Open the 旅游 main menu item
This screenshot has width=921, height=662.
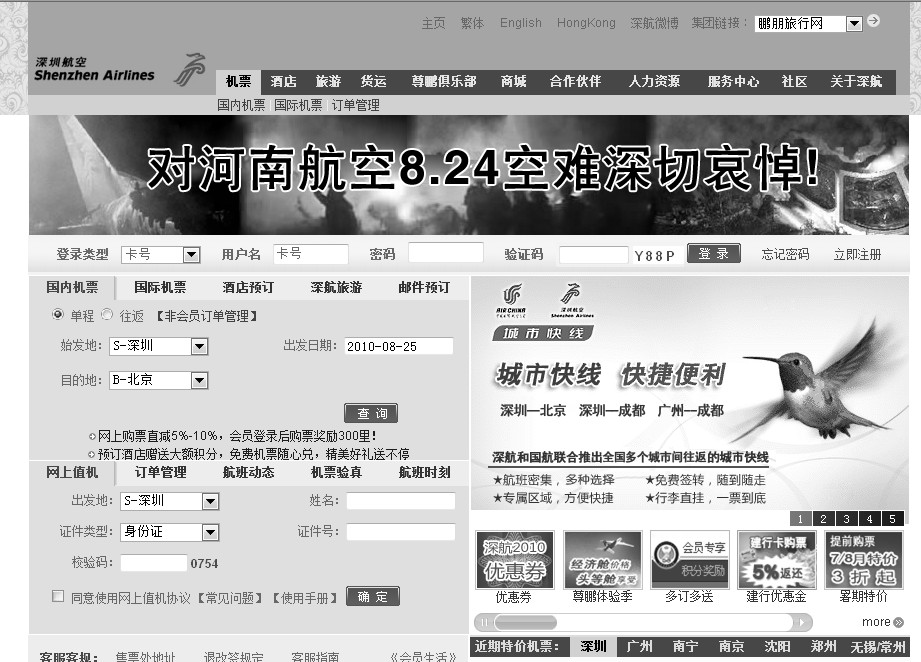click(x=328, y=82)
